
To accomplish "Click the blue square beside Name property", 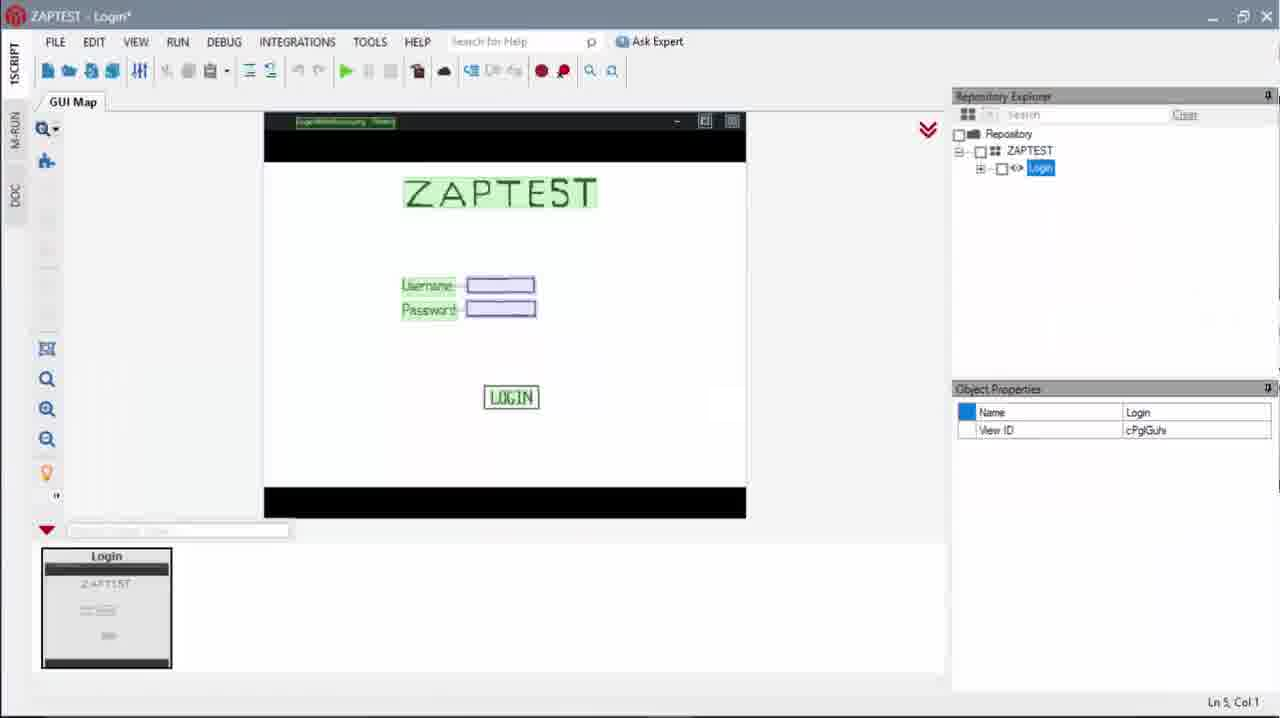I will coord(966,412).
